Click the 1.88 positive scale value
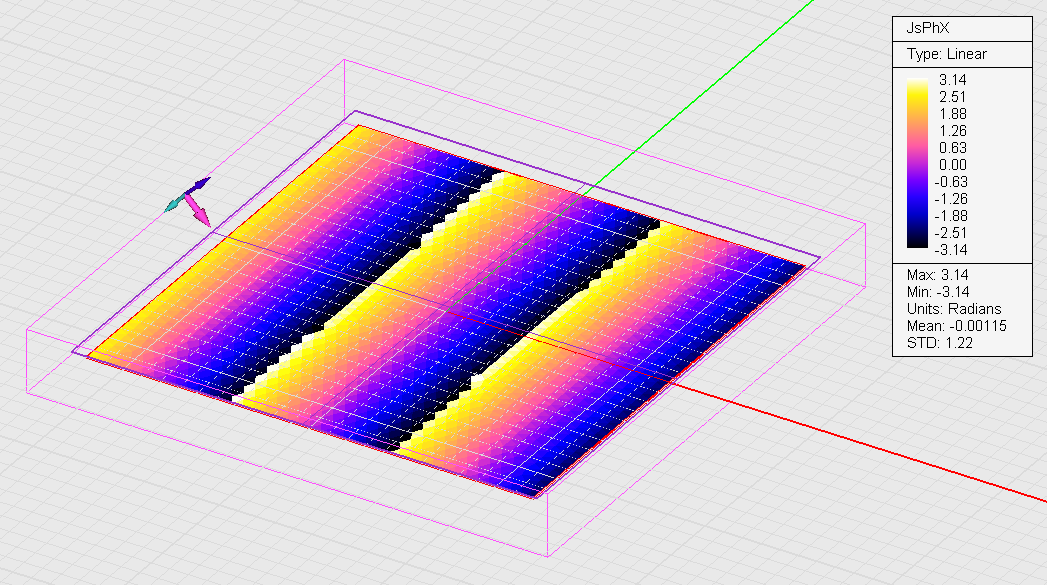Image resolution: width=1047 pixels, height=585 pixels. (952, 114)
